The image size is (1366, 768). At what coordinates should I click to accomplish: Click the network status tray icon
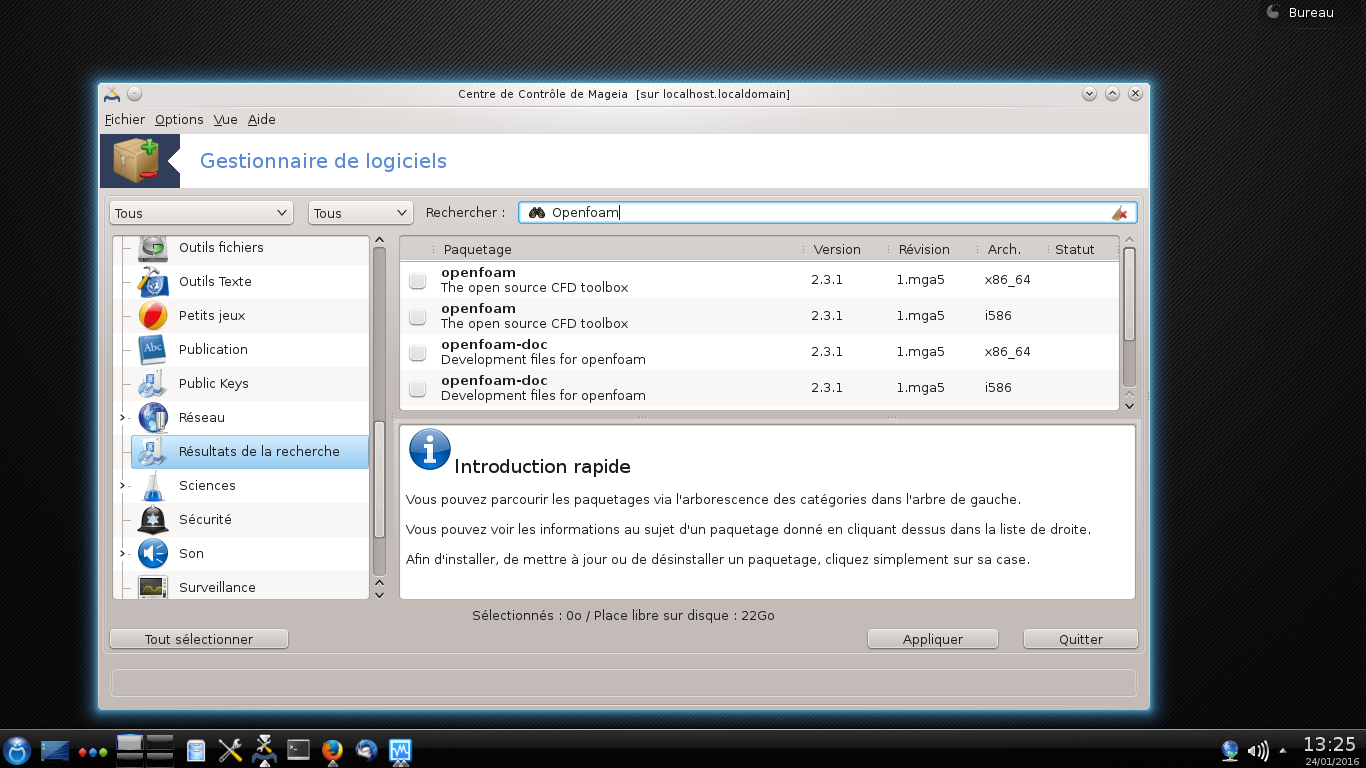pyautogui.click(x=1230, y=750)
